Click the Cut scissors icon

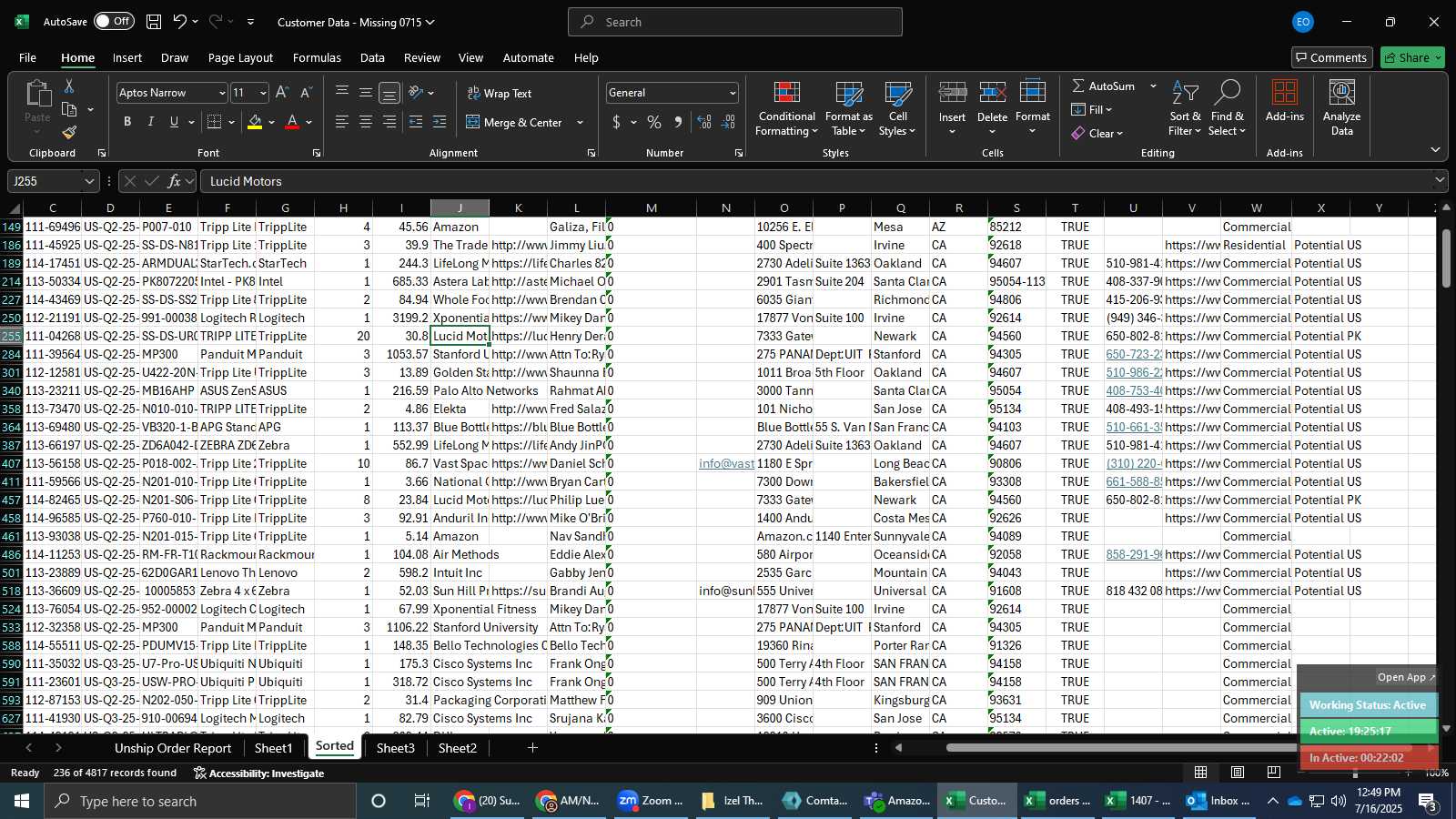tap(69, 86)
